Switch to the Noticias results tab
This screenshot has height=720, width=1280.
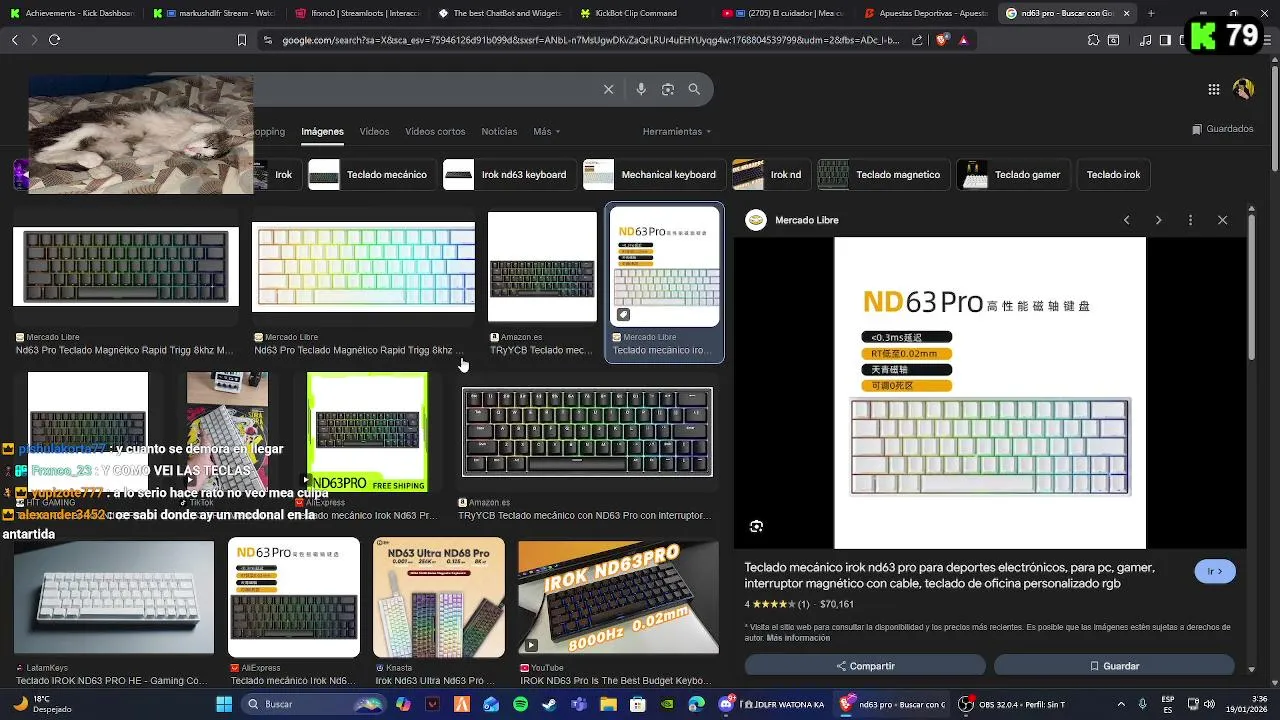[499, 131]
